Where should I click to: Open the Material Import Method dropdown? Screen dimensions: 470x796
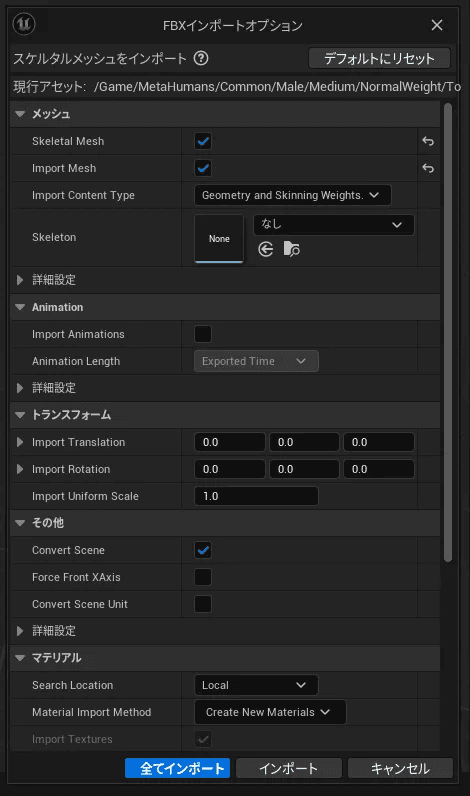(270, 712)
